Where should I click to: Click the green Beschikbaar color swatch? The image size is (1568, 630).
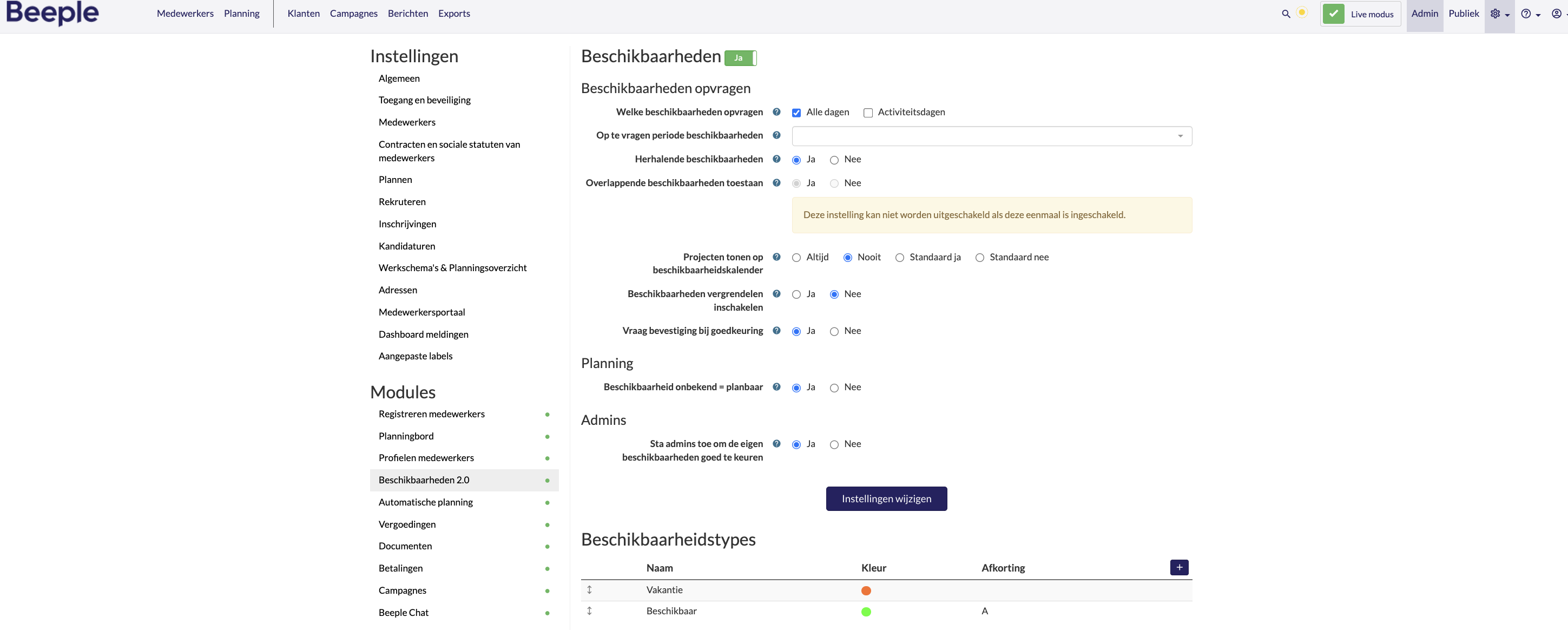(x=866, y=612)
